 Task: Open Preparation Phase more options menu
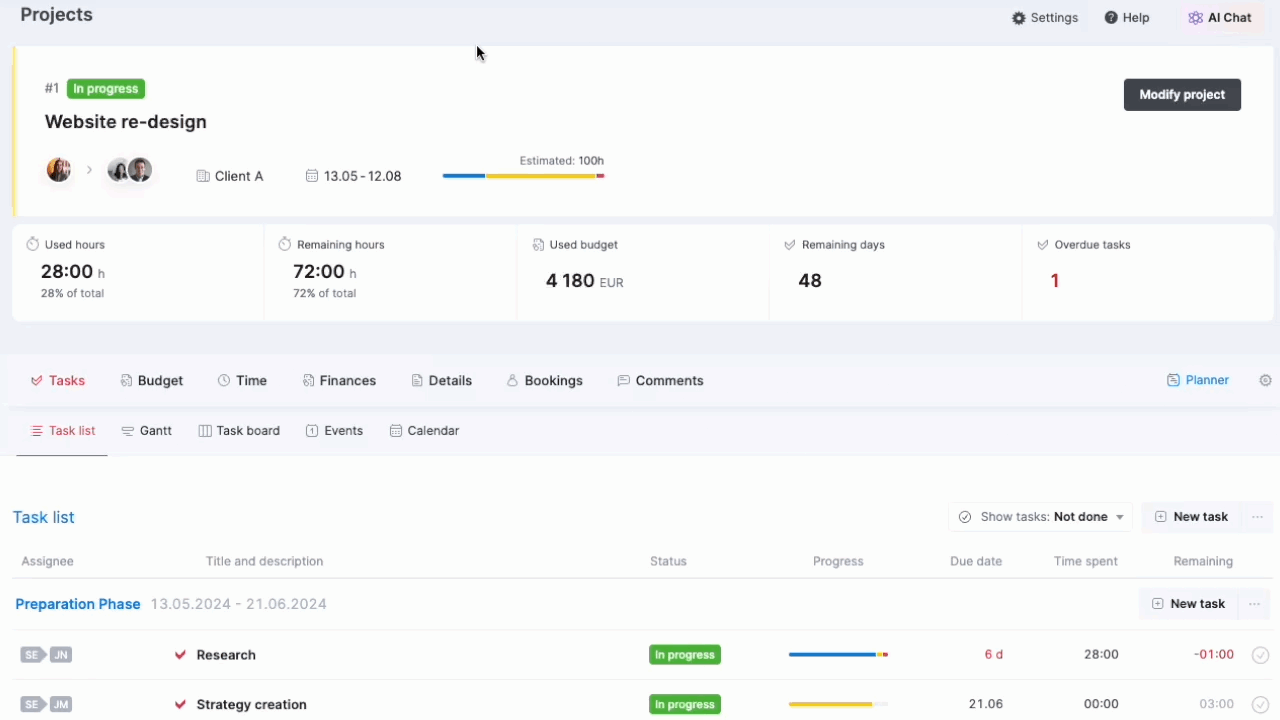[x=1254, y=604]
